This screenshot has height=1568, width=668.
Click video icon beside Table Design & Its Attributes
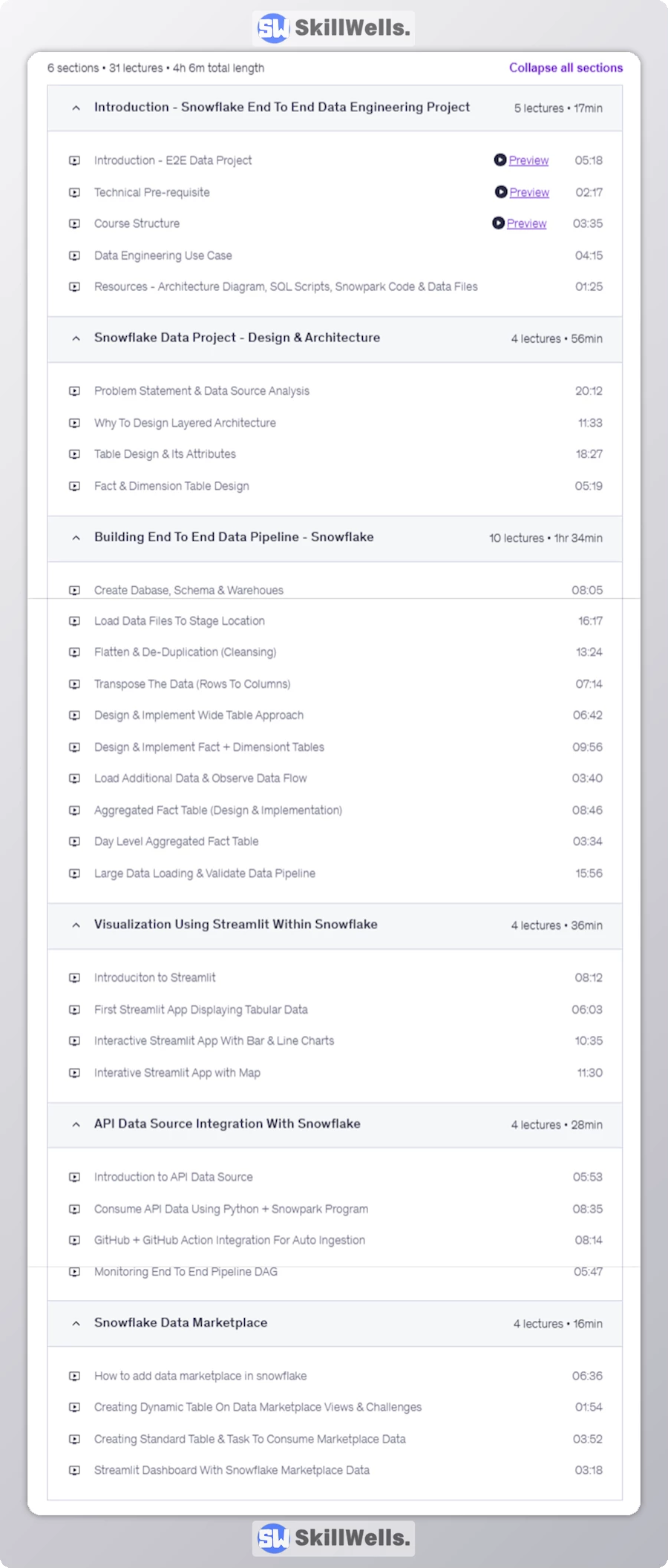[74, 454]
